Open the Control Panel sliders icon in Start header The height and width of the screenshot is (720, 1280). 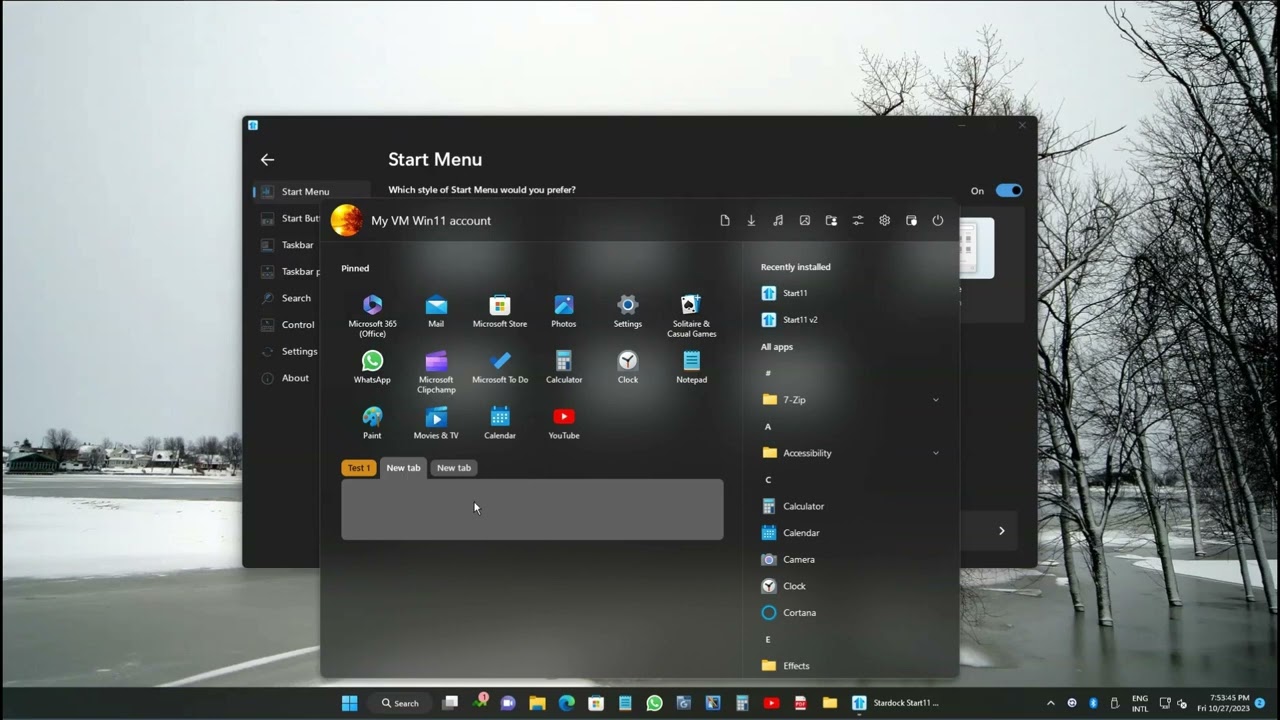[x=858, y=221]
